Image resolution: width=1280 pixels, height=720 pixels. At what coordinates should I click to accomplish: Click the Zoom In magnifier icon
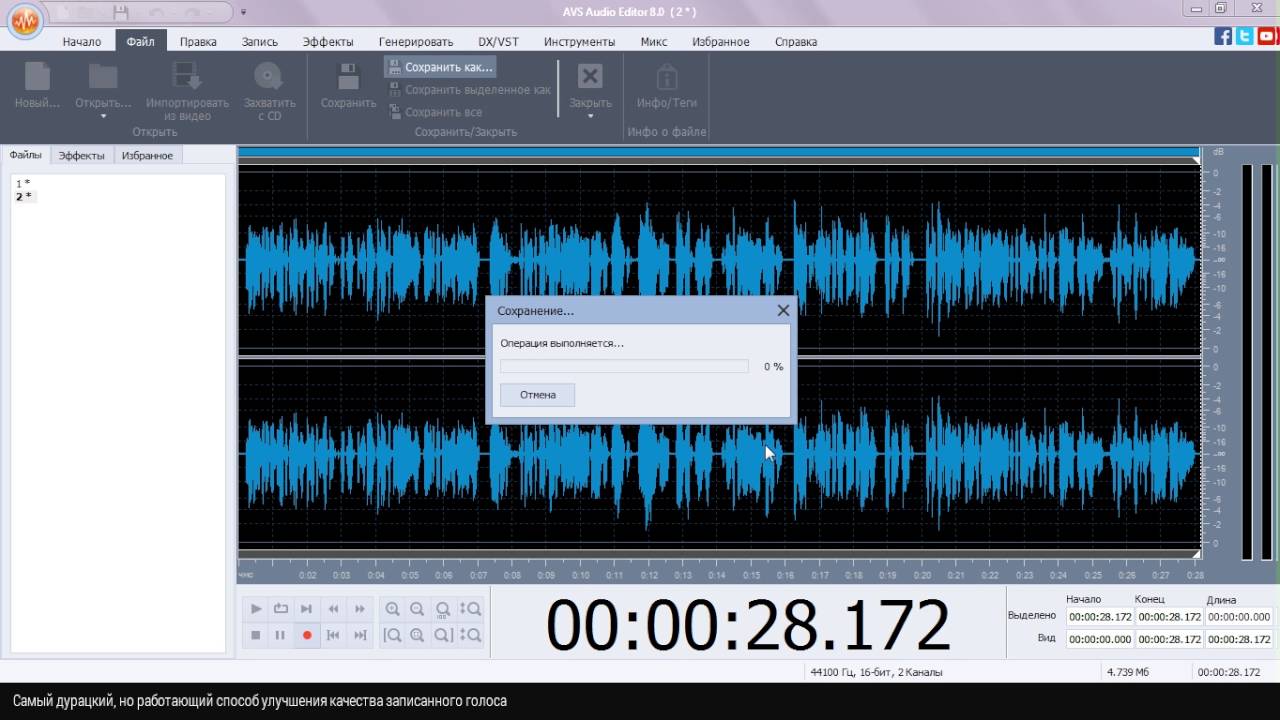click(x=392, y=608)
